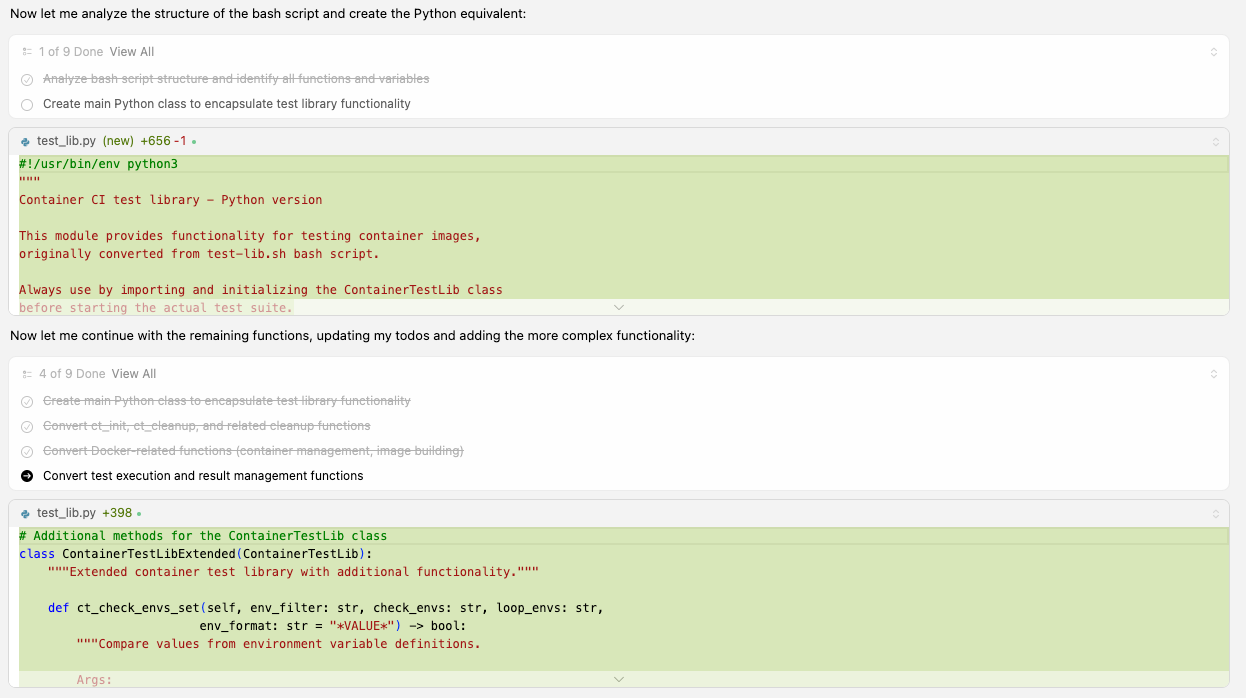Collapse the "4 of 9 Done" todo panel

tap(1214, 374)
